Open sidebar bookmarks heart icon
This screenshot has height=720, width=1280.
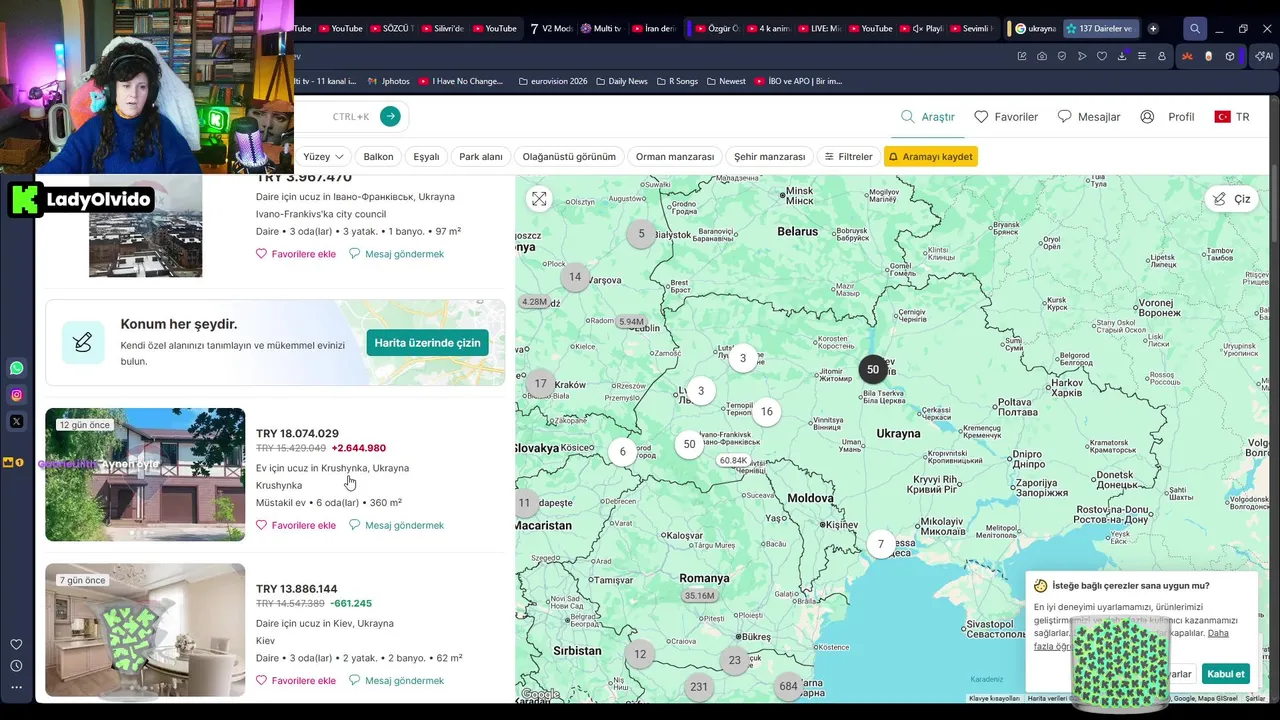tap(16, 644)
